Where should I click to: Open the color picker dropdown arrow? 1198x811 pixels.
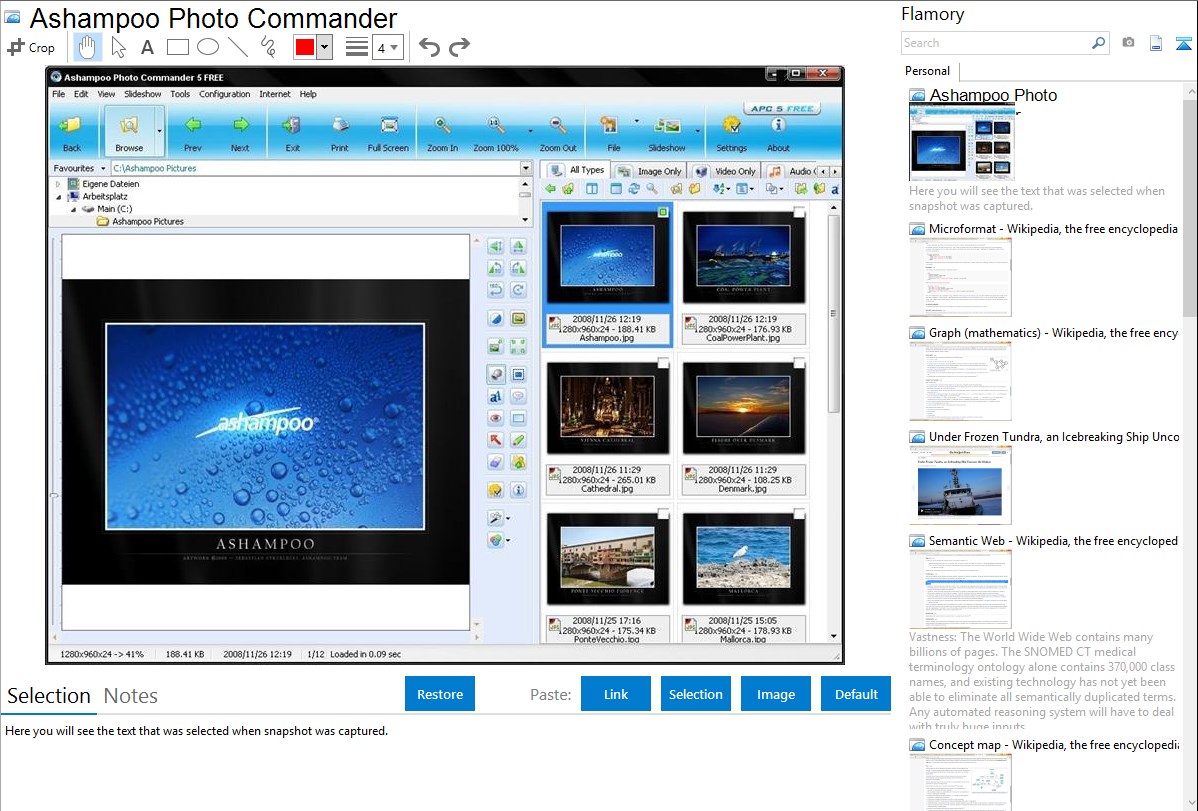325,47
